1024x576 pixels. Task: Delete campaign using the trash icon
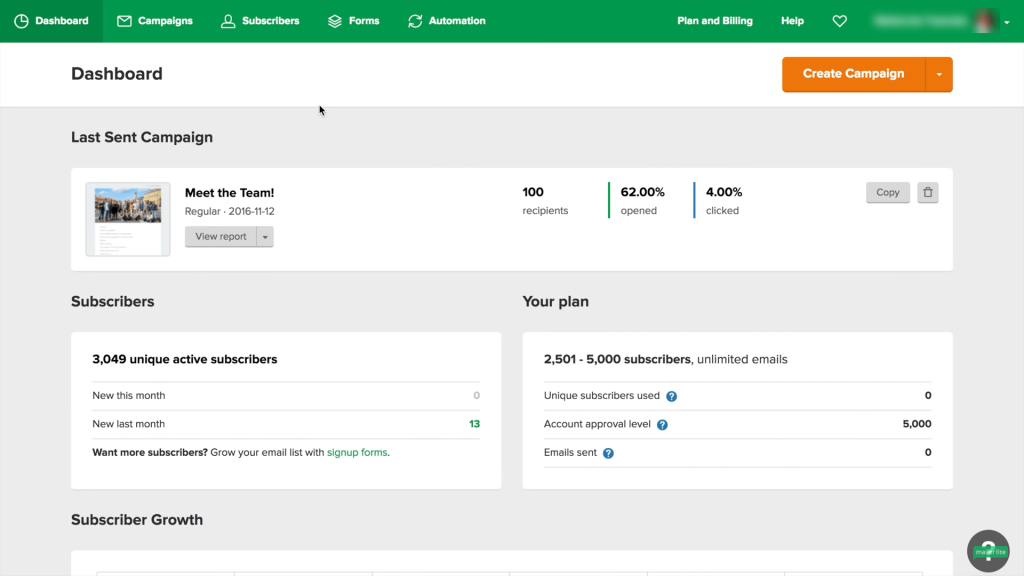tap(928, 193)
